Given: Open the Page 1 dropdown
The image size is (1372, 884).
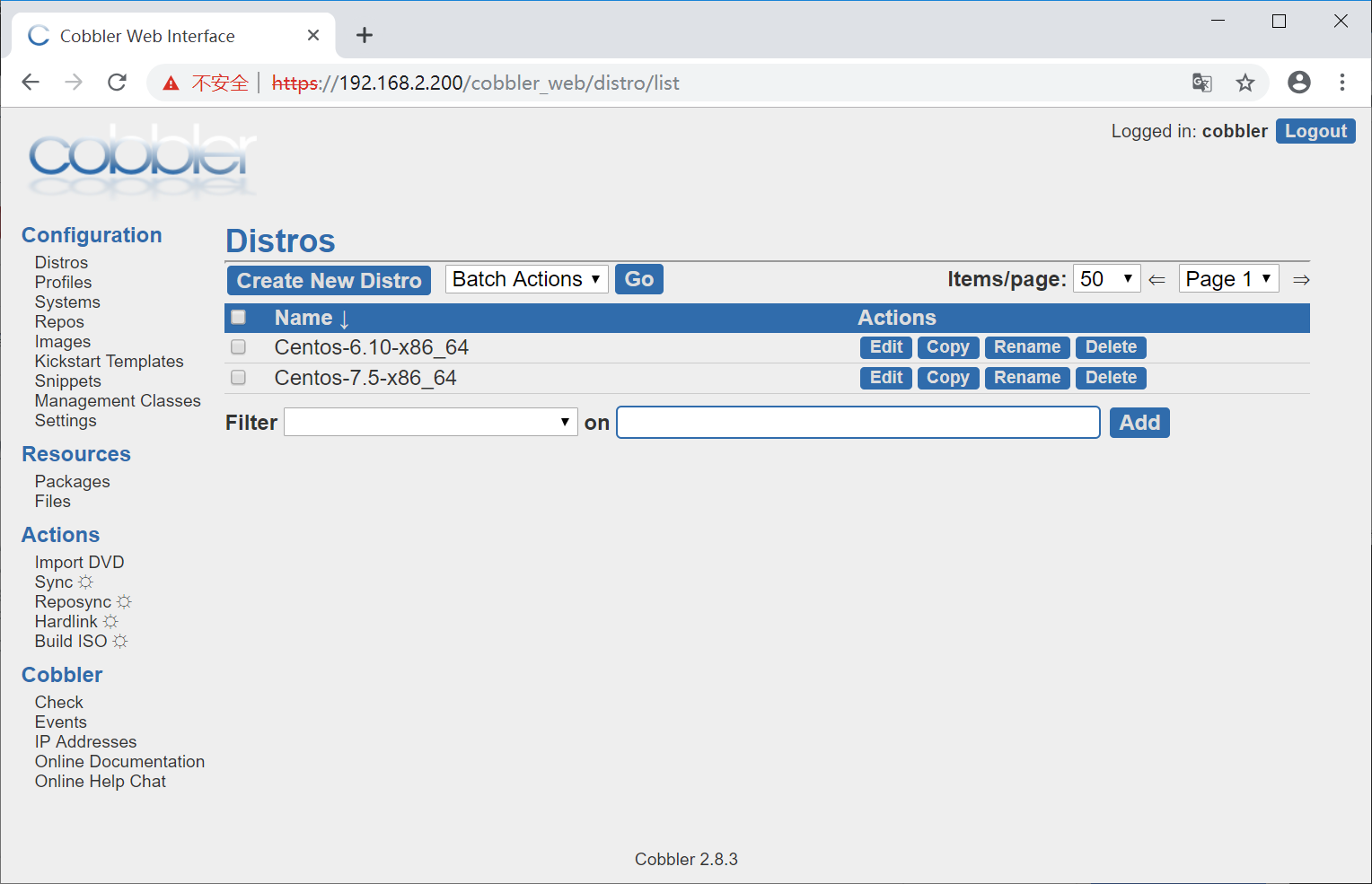Looking at the screenshot, I should point(1228,279).
